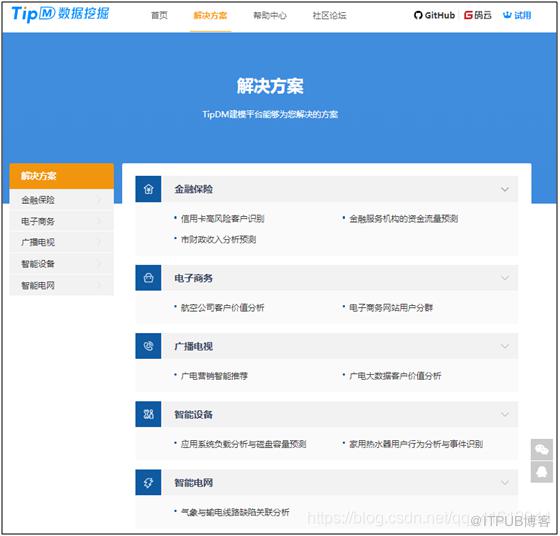Click the floating WeChat icon
Image resolution: width=560 pixels, height=536 pixels.
pyautogui.click(x=541, y=449)
